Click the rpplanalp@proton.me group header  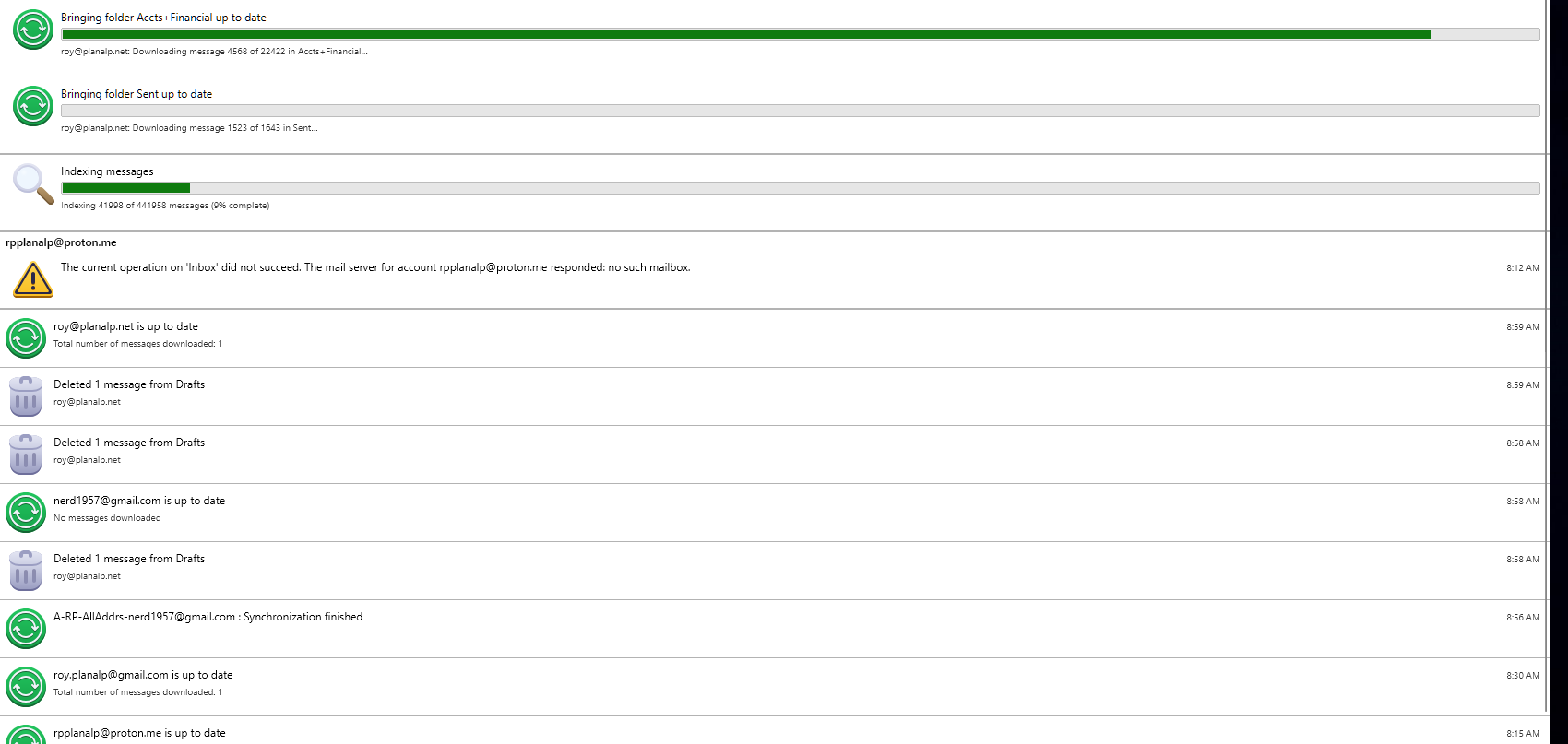pyautogui.click(x=61, y=242)
